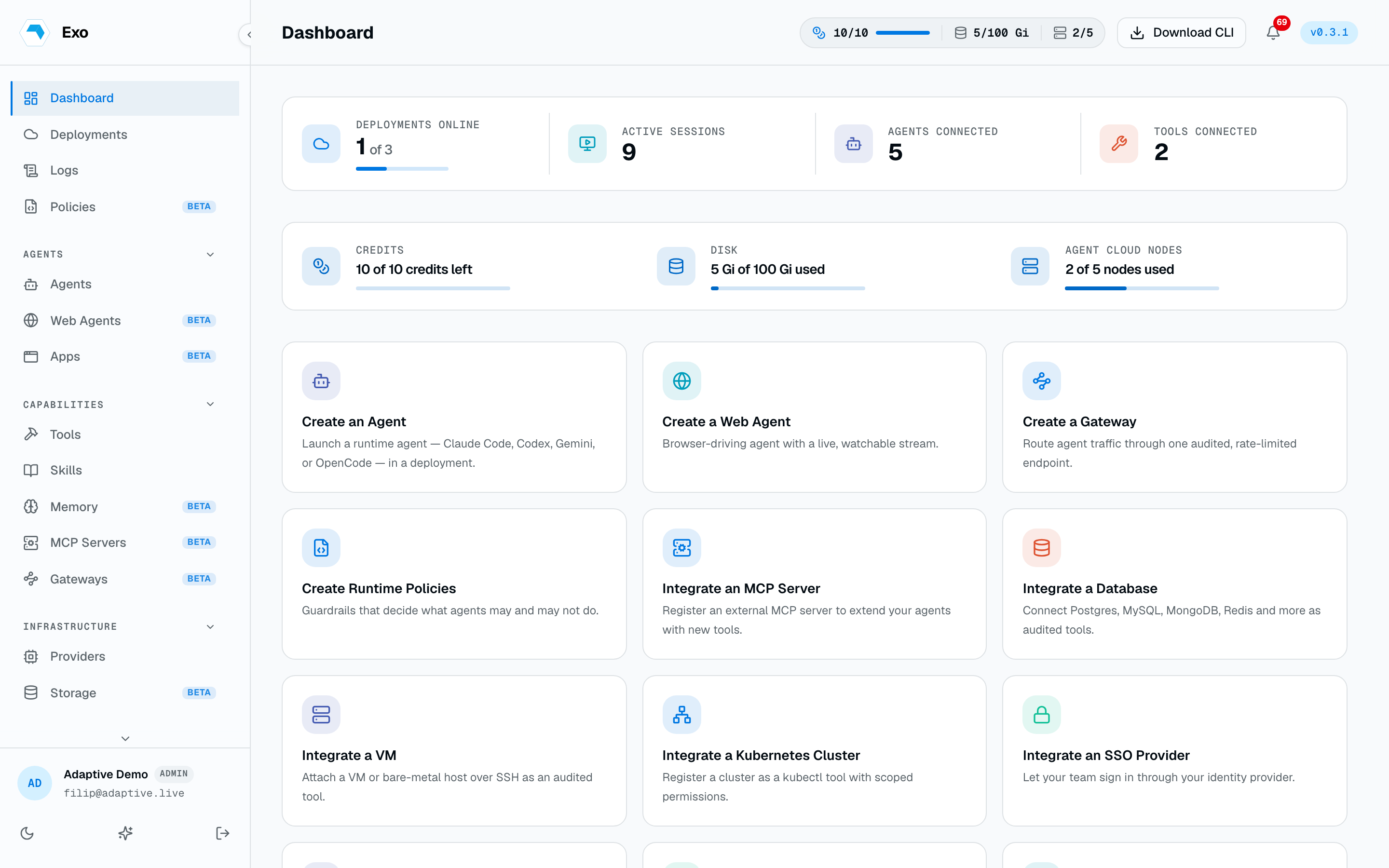This screenshot has height=868, width=1389.
Task: Click the sparkles icon in sidebar footer
Action: pos(125,833)
